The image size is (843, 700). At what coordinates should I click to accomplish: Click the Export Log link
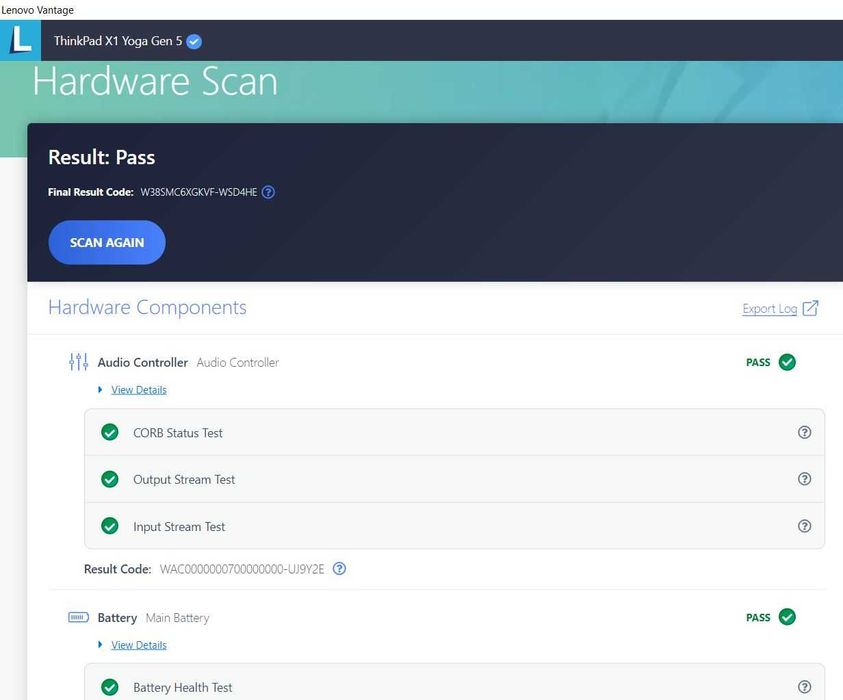pos(769,309)
